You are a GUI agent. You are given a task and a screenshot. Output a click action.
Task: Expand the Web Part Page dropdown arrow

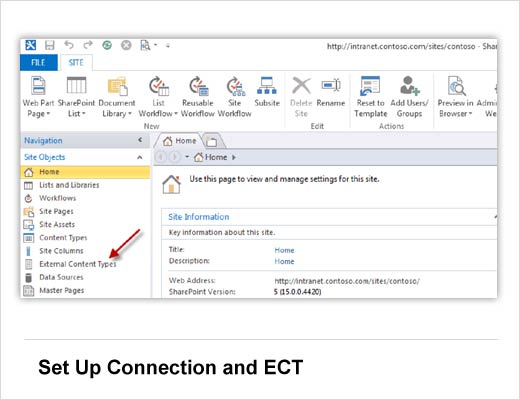[48, 114]
